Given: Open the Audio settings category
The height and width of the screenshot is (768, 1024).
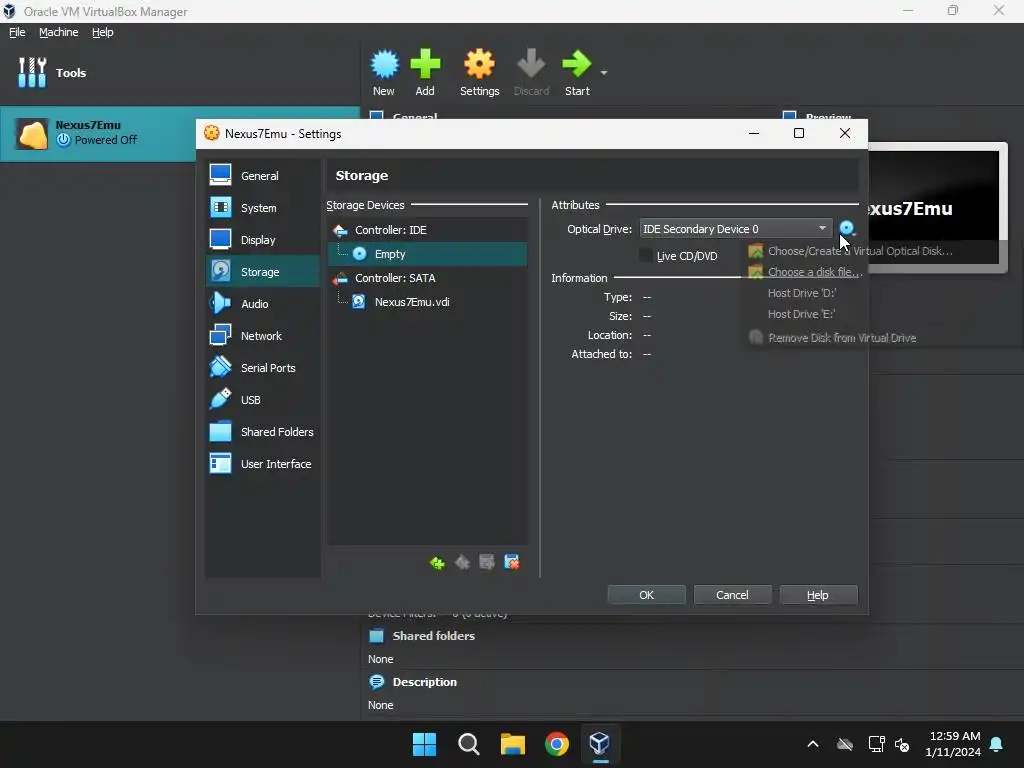Looking at the screenshot, I should (x=263, y=304).
